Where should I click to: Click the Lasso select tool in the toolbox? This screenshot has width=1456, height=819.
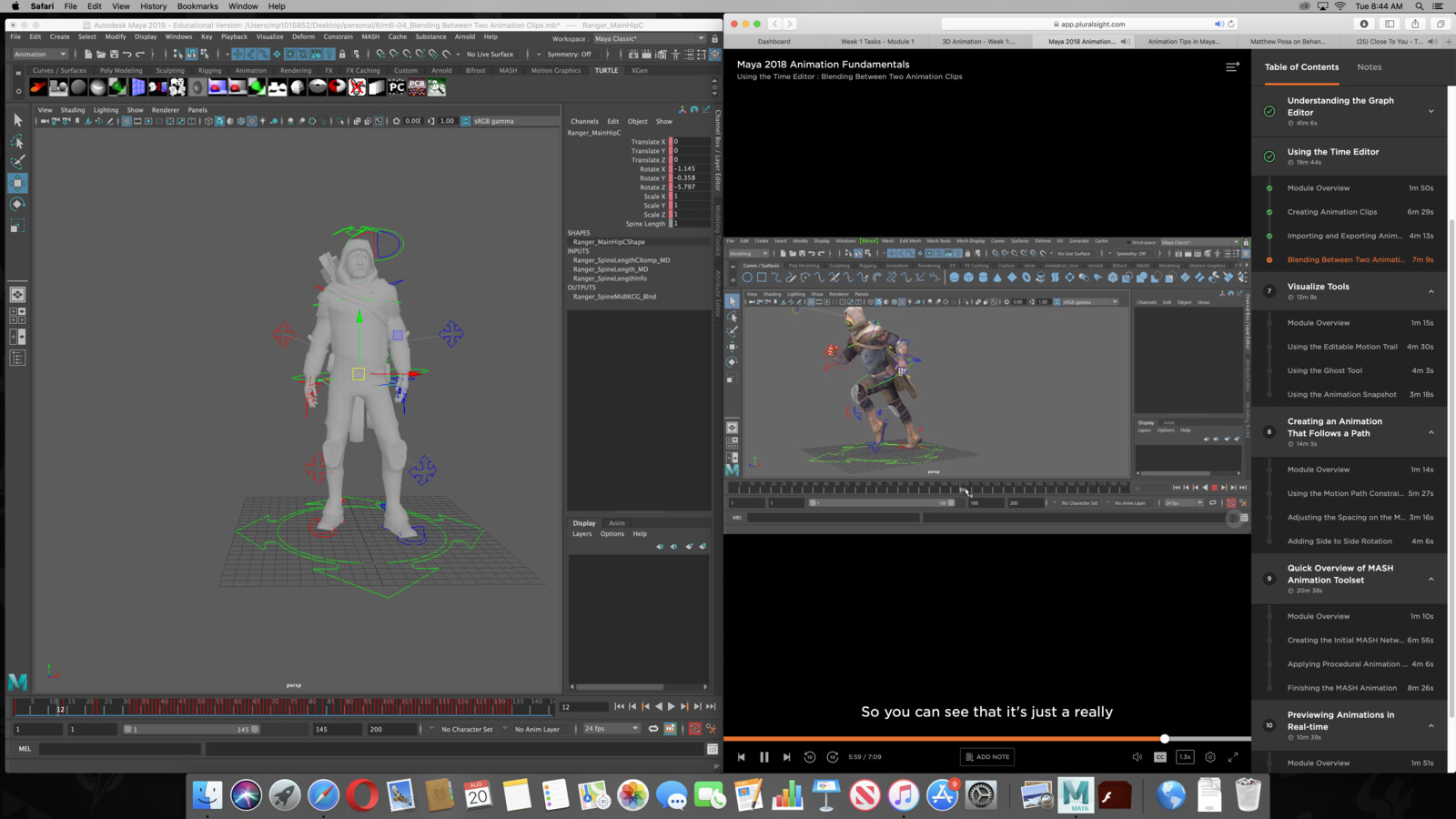tap(17, 142)
